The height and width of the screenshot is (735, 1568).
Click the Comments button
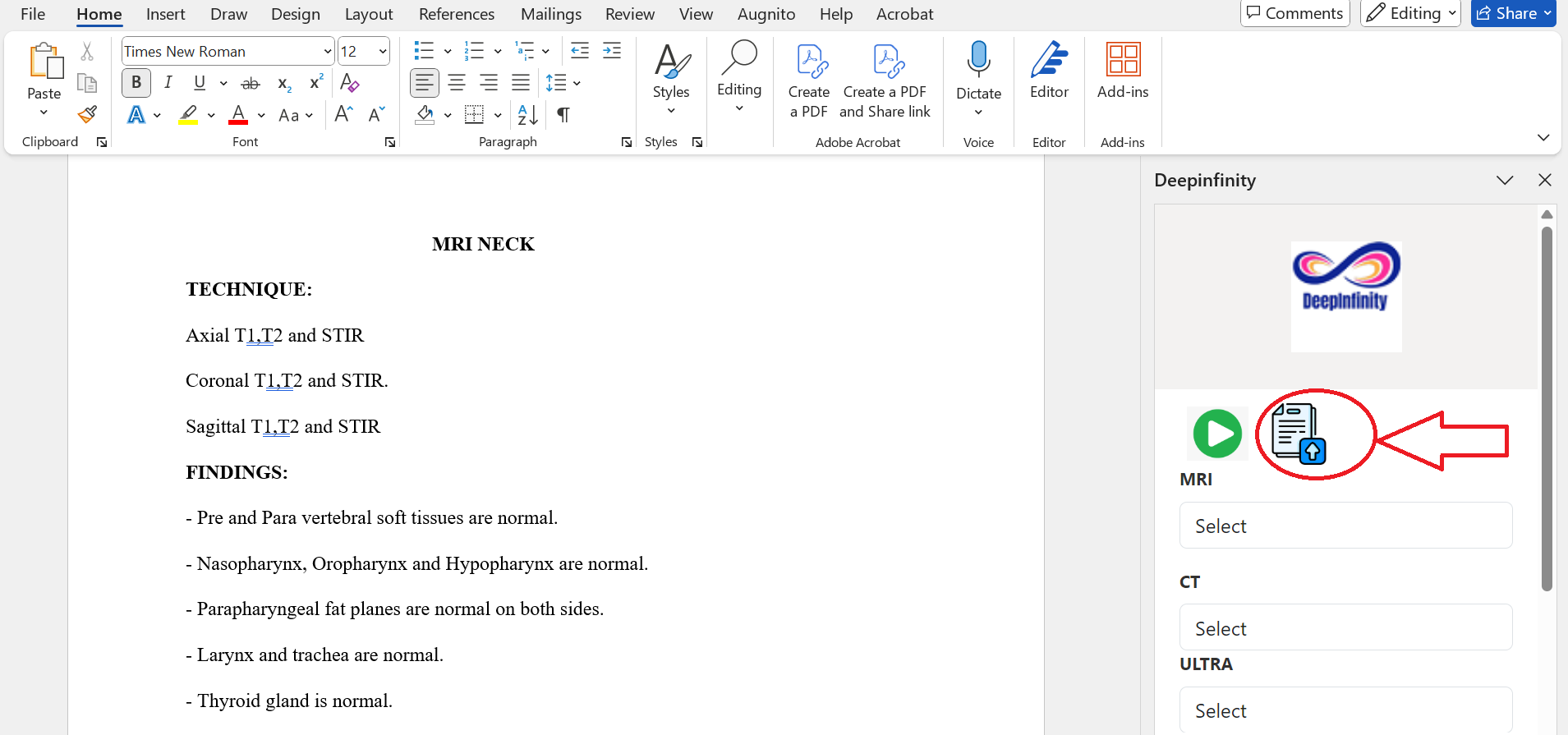1294,13
